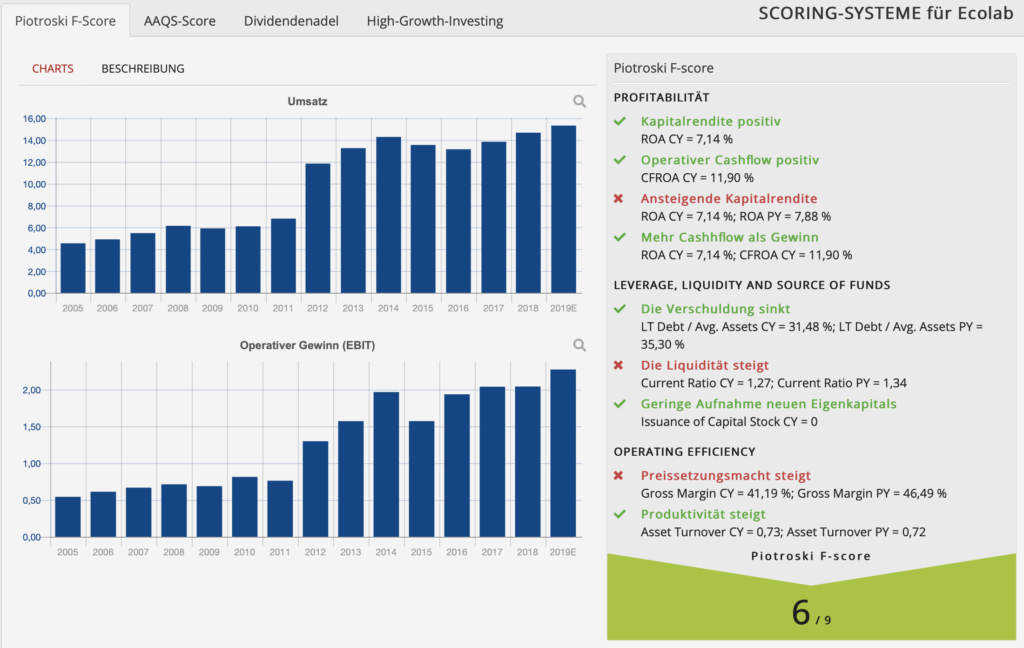Click green checkmark beside Produktivität steigt
Image resolution: width=1024 pixels, height=648 pixels.
[620, 514]
